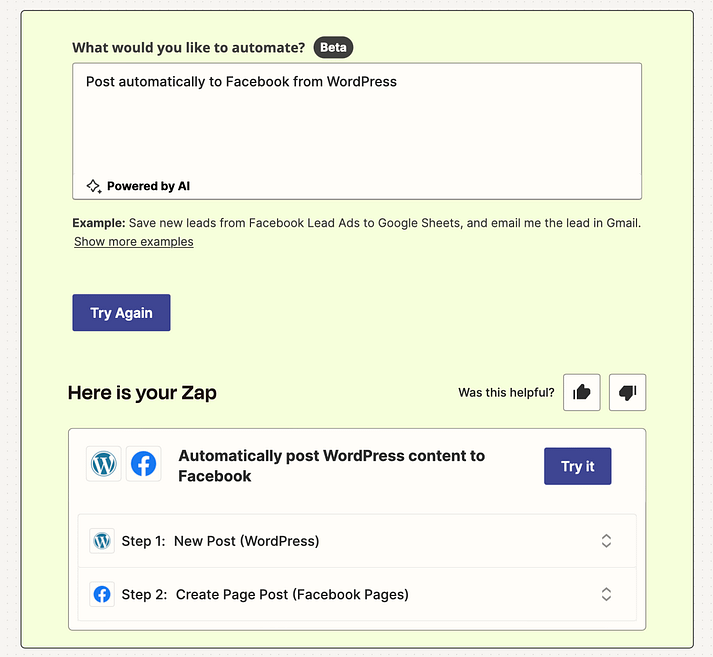Expand Step 1 using its chevron arrows
Viewport: 713px width, 657px height.
pos(606,541)
